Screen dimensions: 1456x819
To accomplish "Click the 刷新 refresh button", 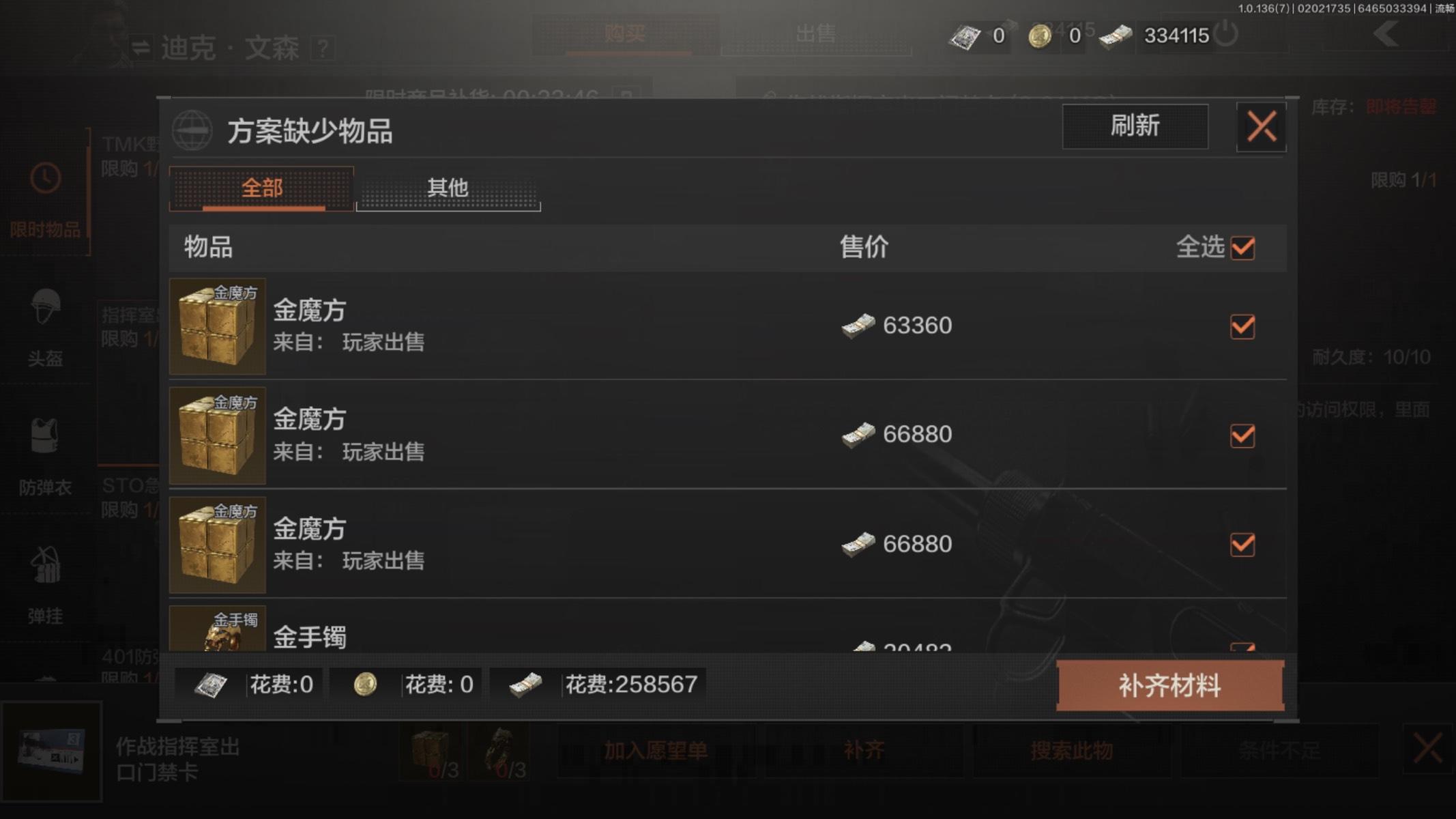I will (1135, 126).
